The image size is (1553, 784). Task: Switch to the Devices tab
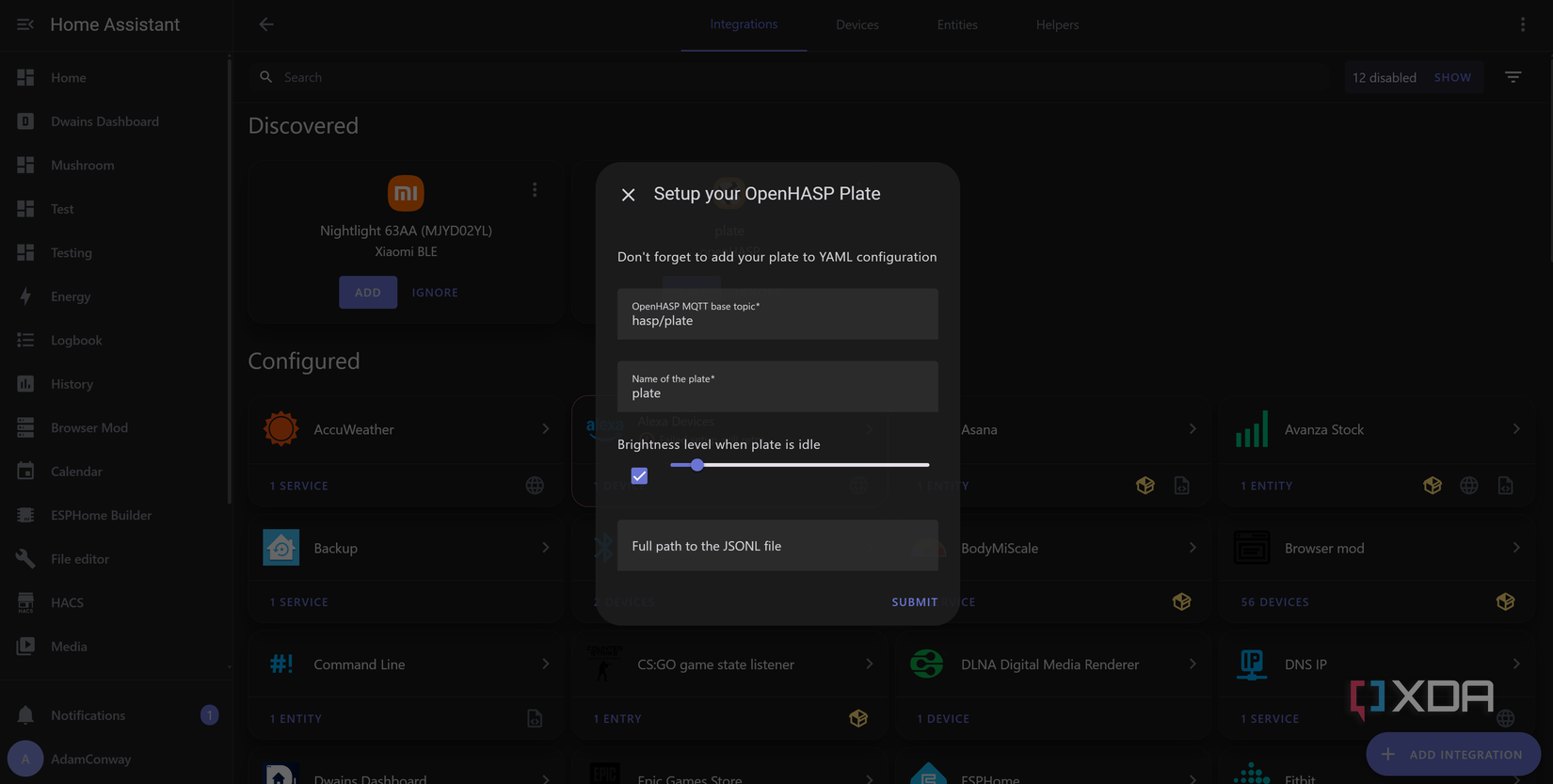[x=857, y=24]
